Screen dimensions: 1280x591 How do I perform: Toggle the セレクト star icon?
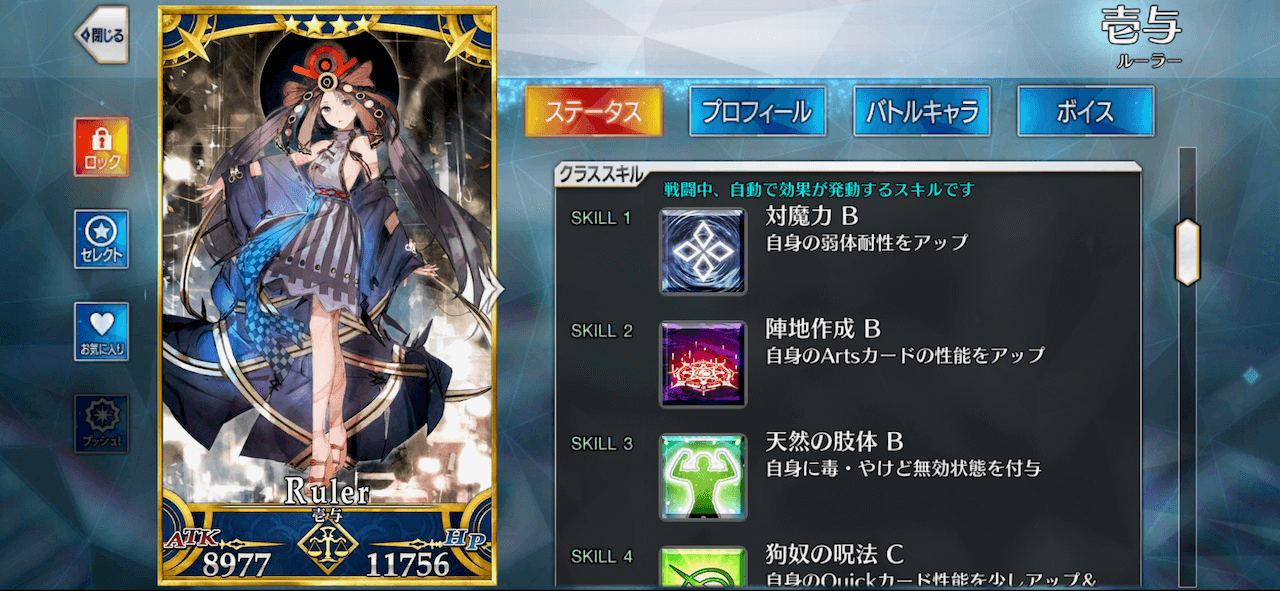pyautogui.click(x=101, y=240)
